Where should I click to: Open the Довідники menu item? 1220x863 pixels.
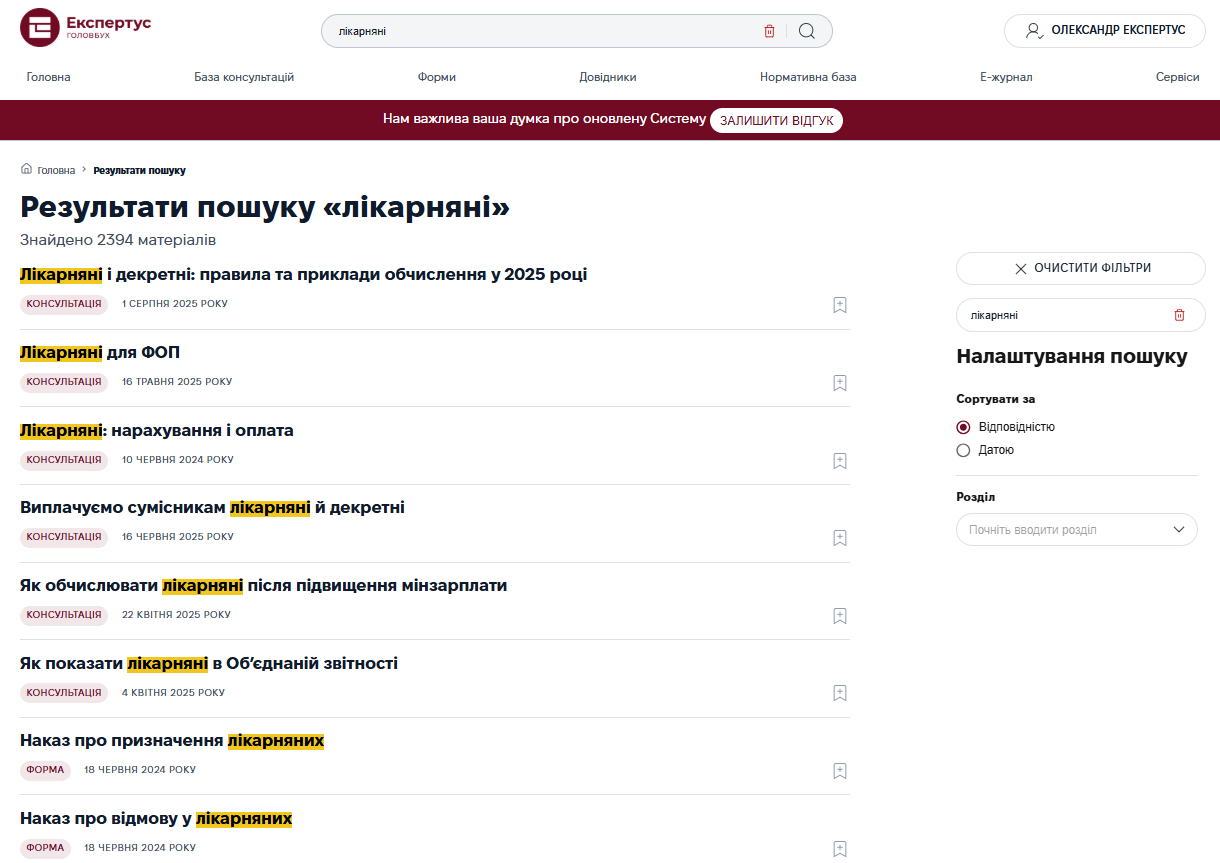click(607, 77)
